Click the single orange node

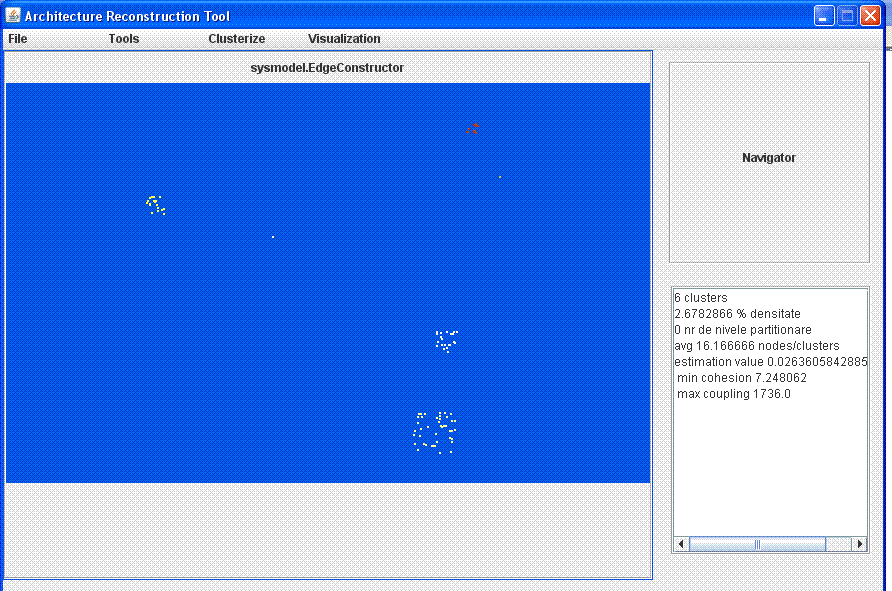500,177
